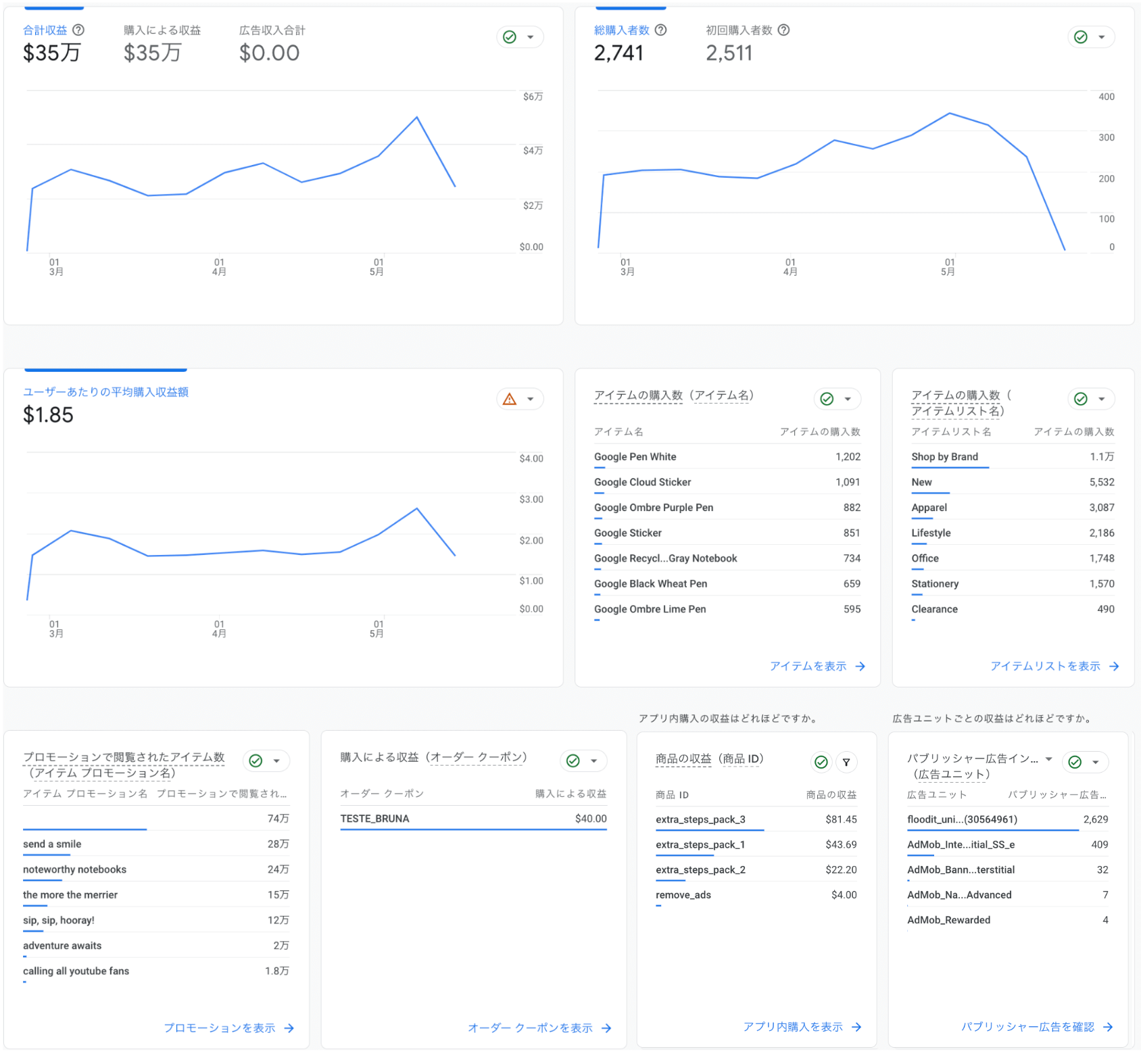Click green check on アイテム名 purchases card
The image size is (1141, 1064).
click(827, 399)
